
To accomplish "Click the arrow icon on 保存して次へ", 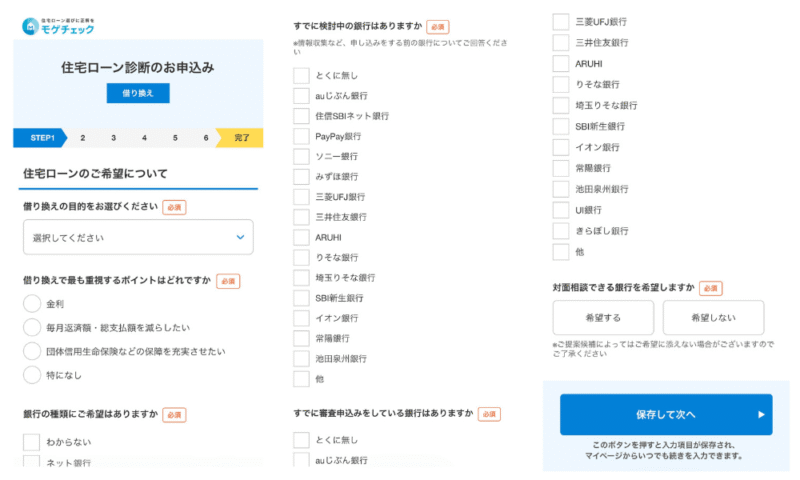I will (x=761, y=414).
